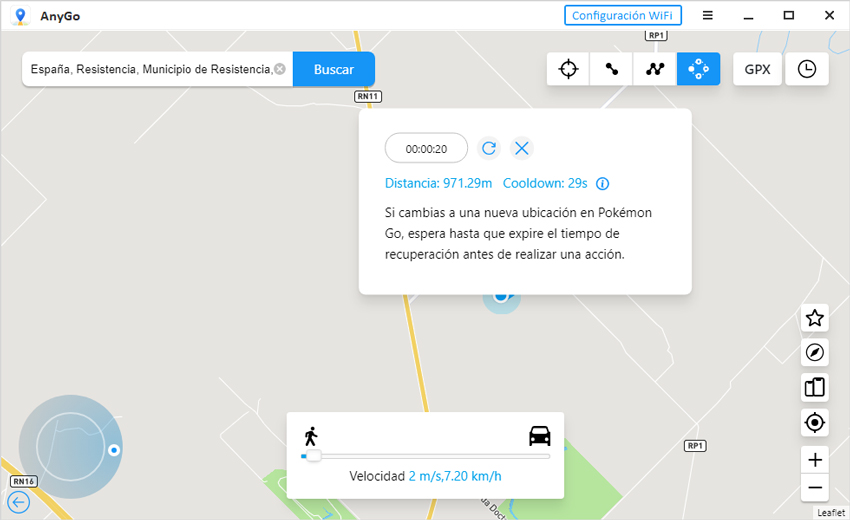850x520 pixels.
Task: Zoom in the map with plus button
Action: click(815, 460)
